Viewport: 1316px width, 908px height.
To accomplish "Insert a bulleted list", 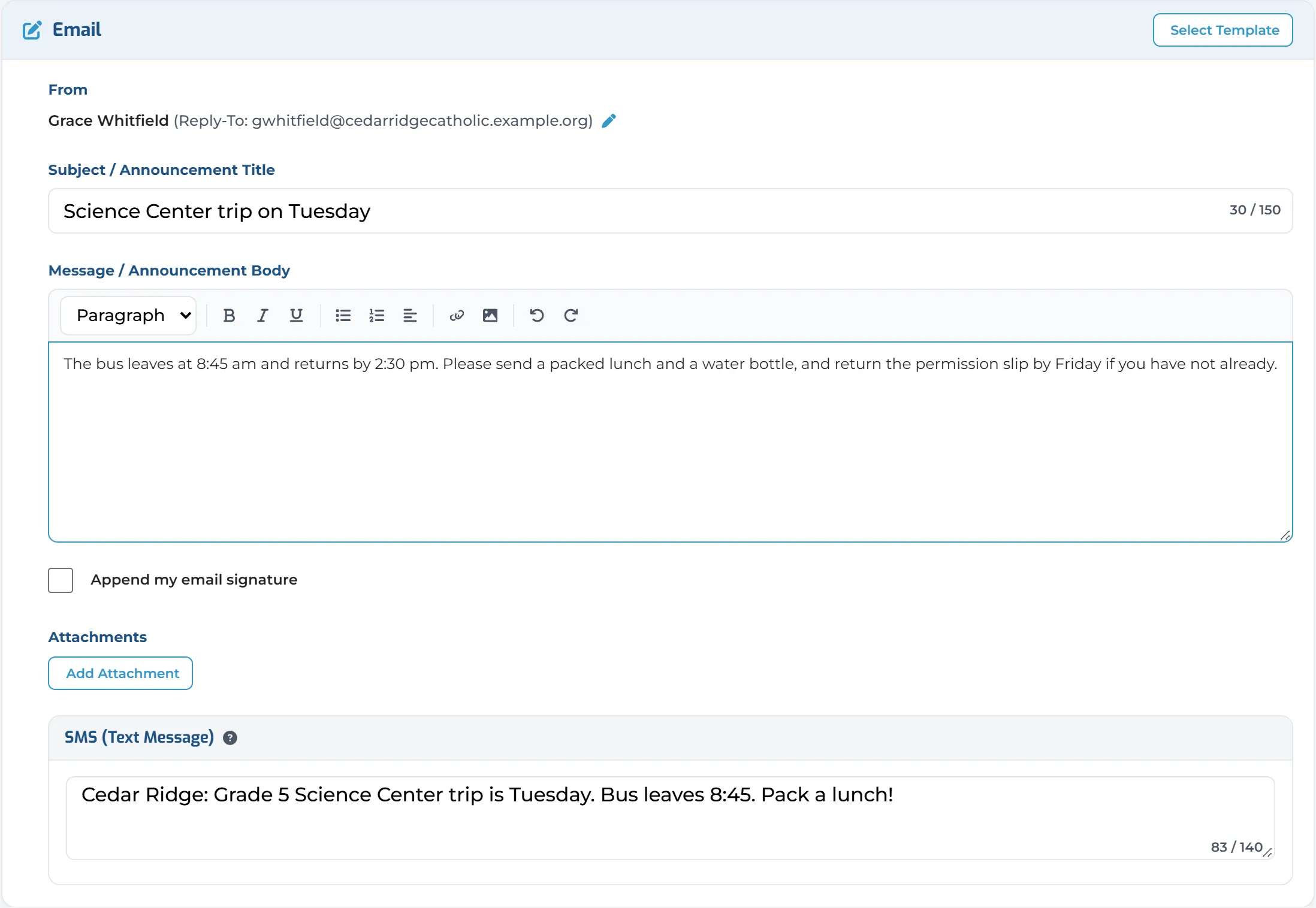I will 343,316.
